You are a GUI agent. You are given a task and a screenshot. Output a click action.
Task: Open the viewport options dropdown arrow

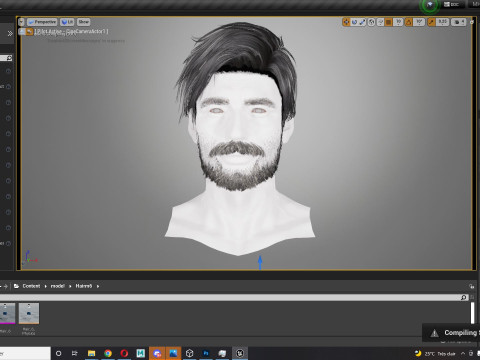pos(21,22)
